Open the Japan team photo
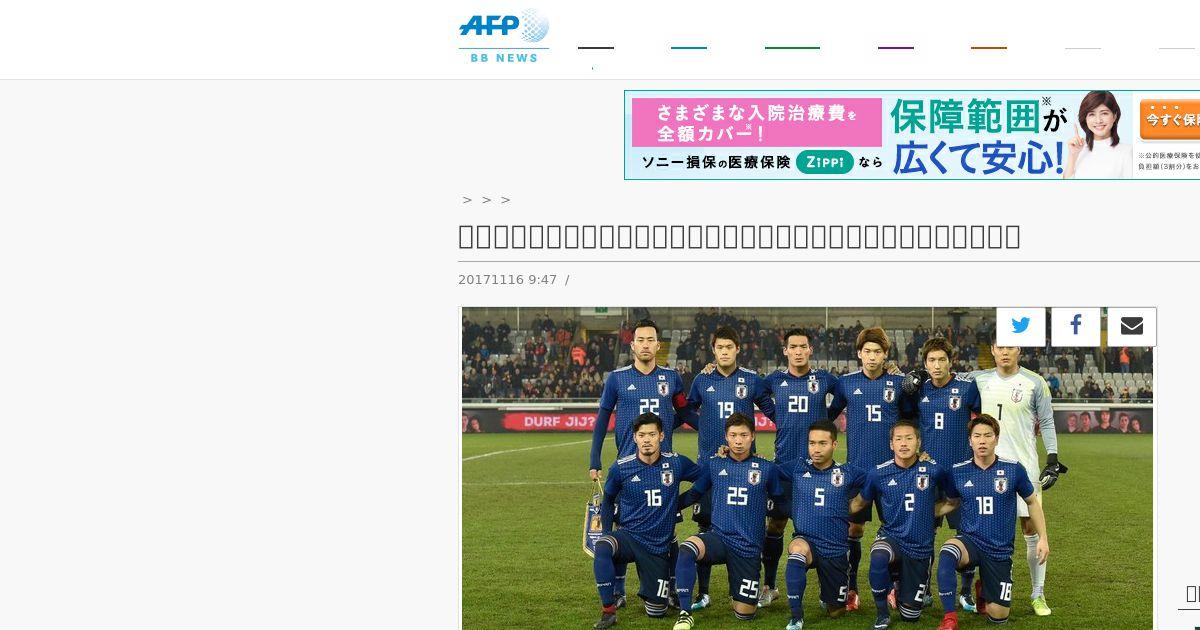 point(807,468)
